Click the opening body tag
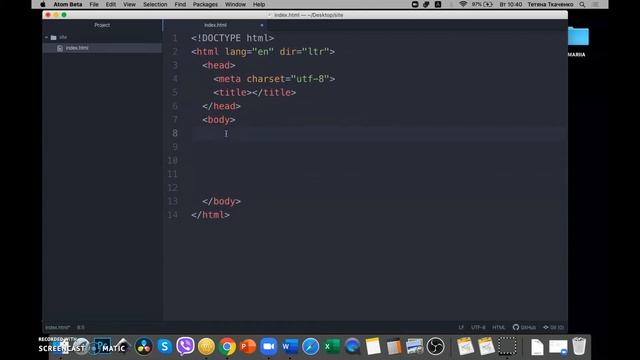 [x=219, y=120]
